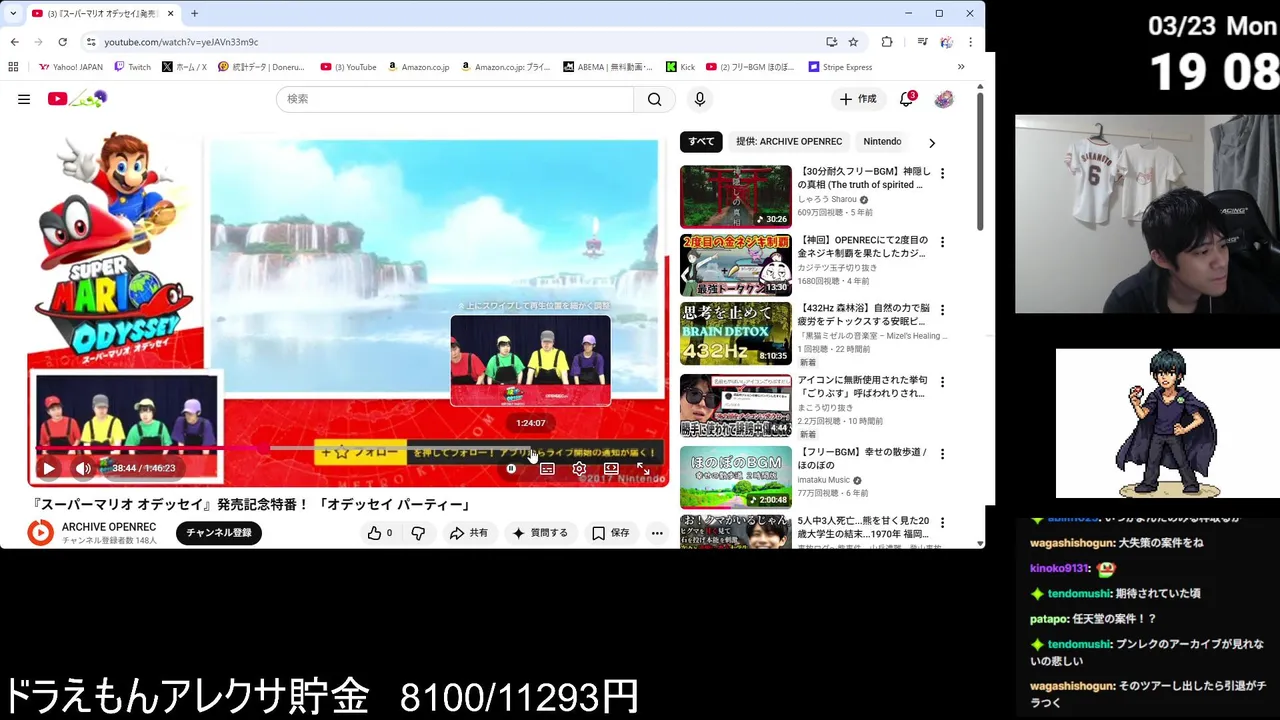This screenshot has width=1280, height=720.
Task: Start voice search with the microphone
Action: pos(700,99)
